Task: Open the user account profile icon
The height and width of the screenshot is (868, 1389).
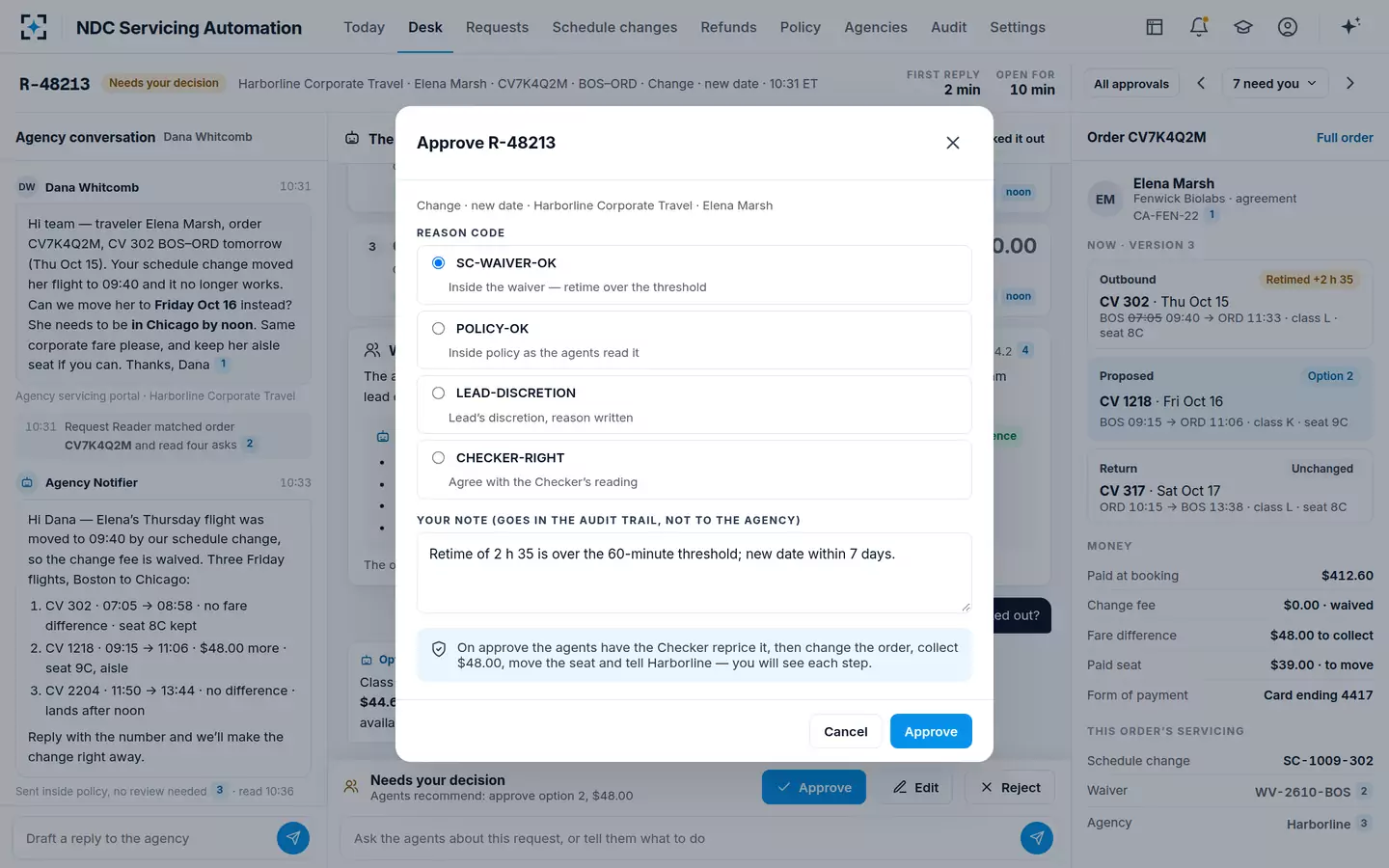Action: click(1288, 27)
